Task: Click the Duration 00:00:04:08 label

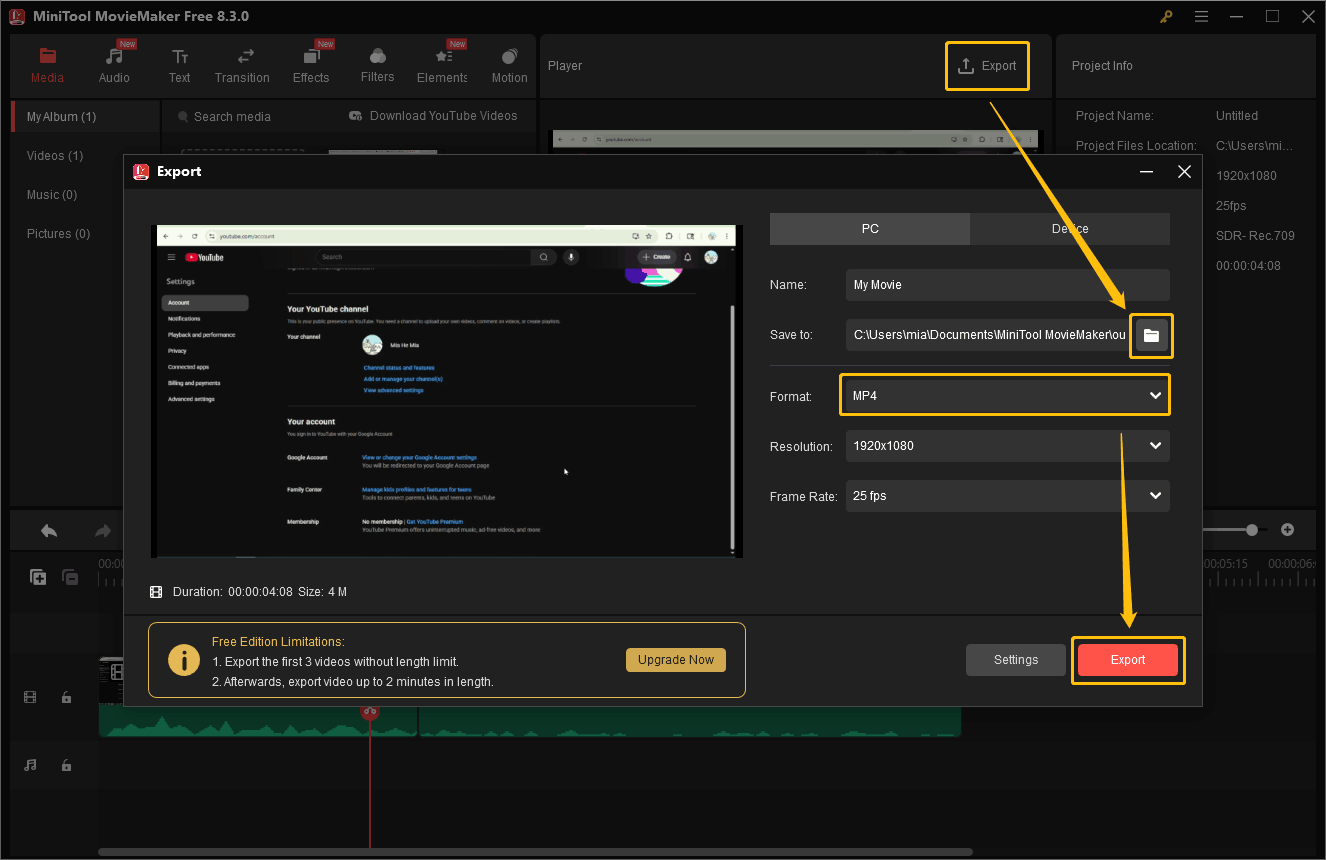Action: (232, 592)
